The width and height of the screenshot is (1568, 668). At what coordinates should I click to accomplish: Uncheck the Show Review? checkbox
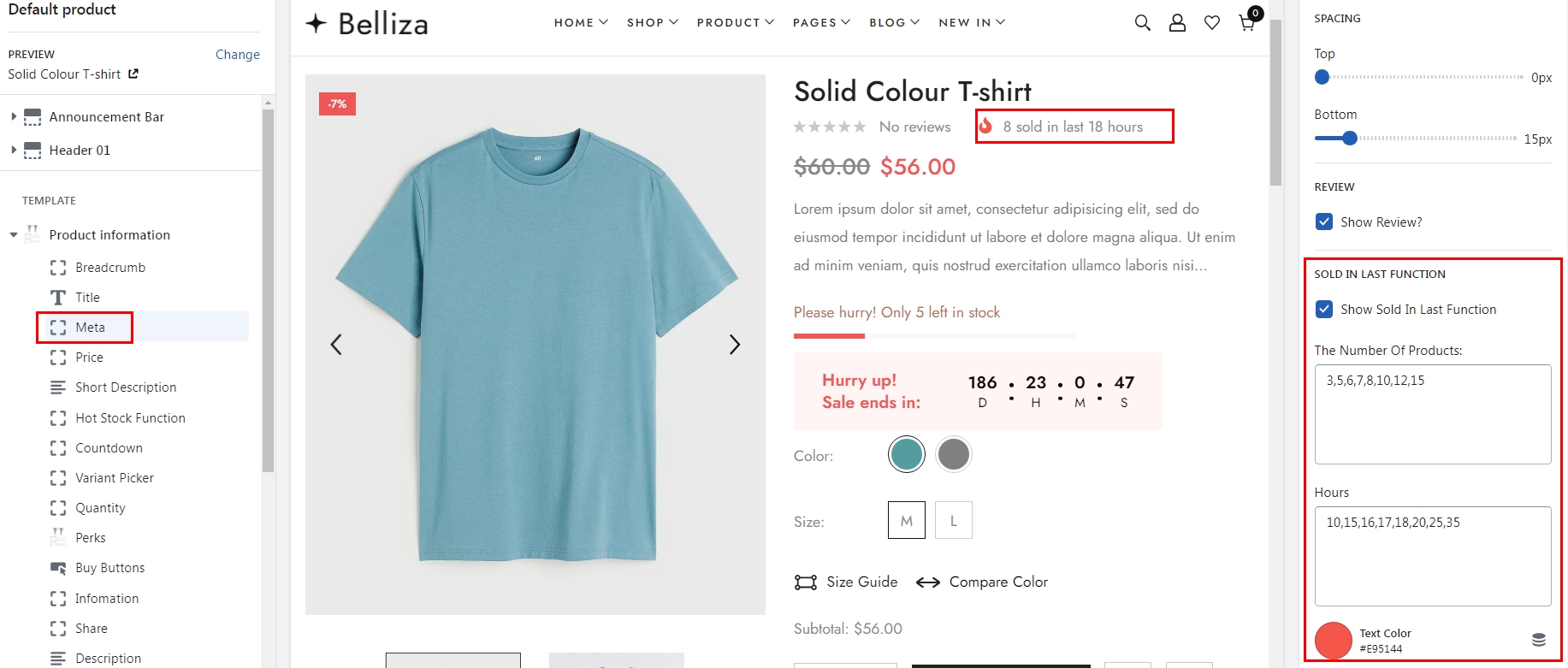[1324, 222]
